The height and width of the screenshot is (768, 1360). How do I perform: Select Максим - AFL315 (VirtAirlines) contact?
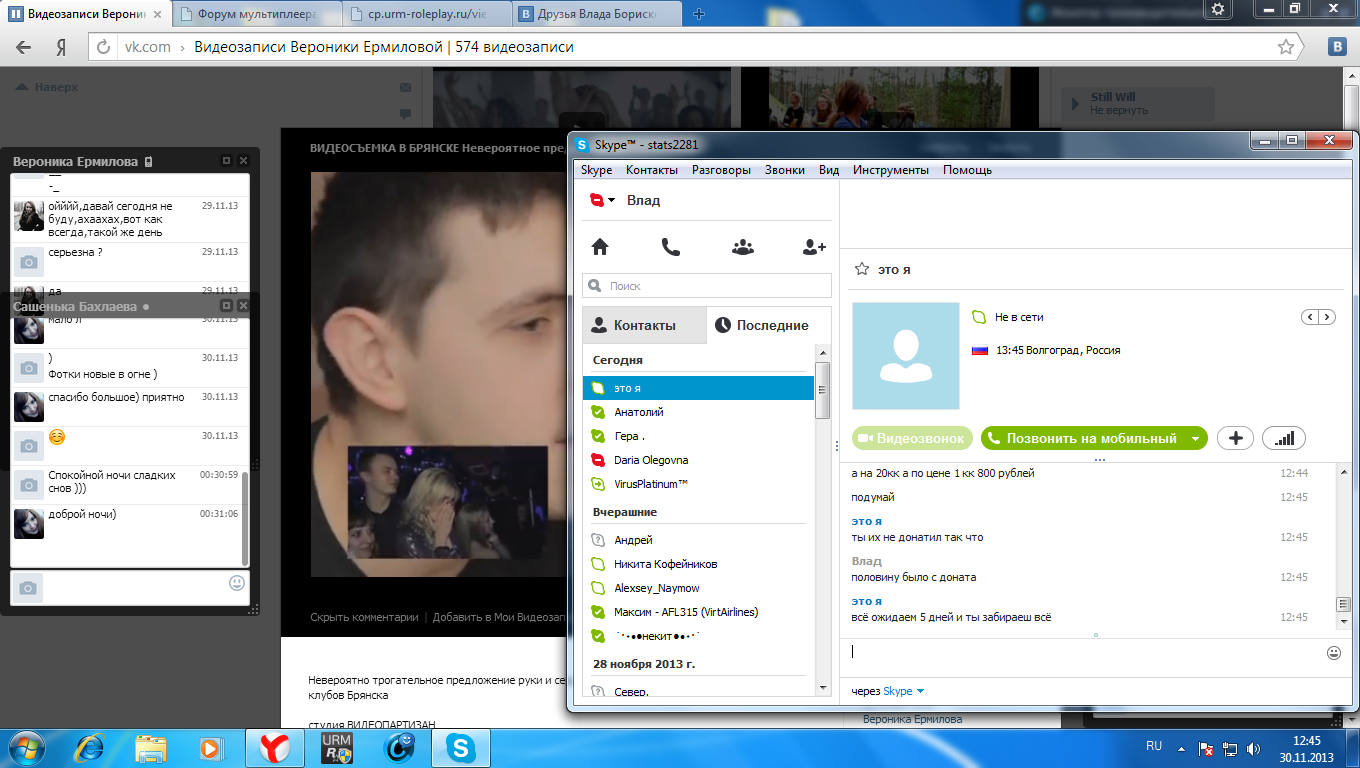pos(699,612)
